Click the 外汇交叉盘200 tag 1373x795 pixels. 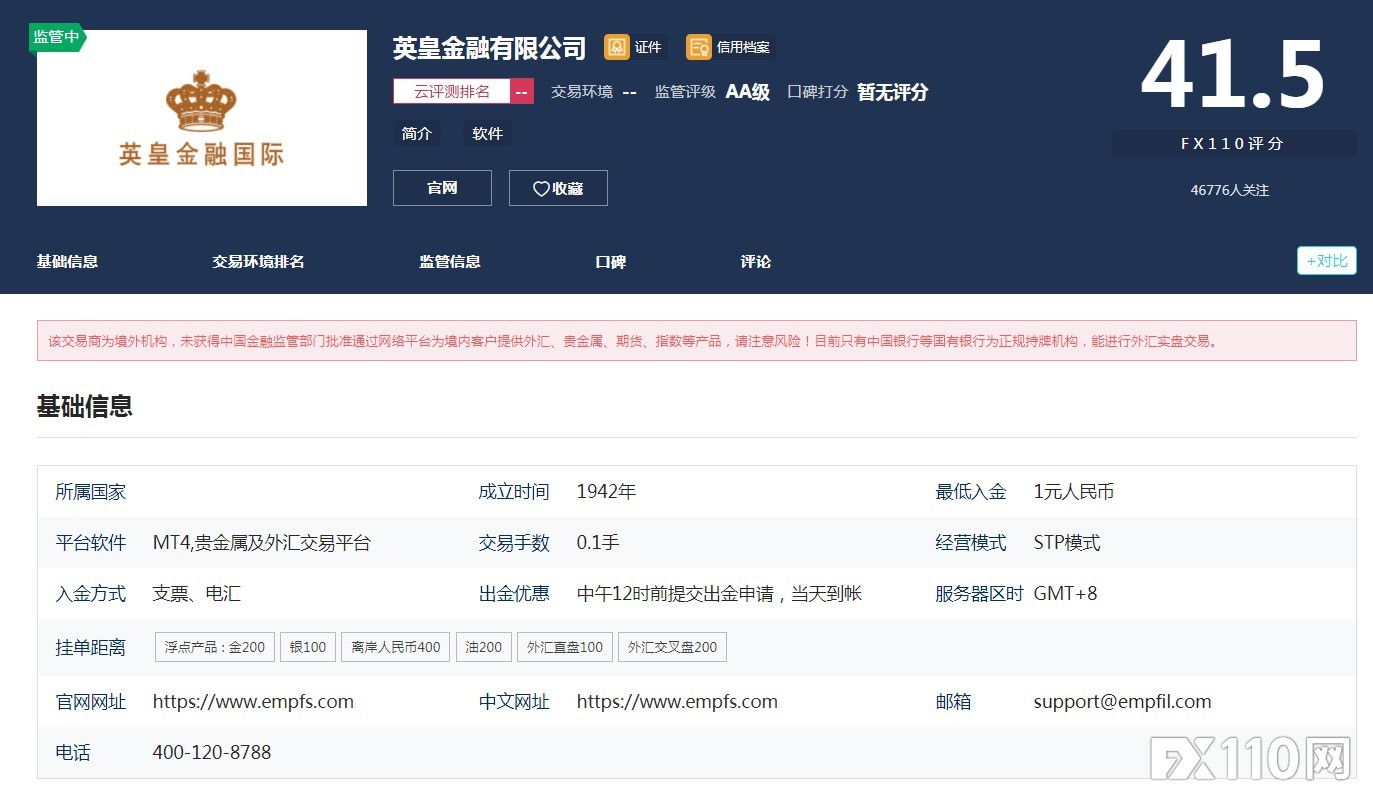click(672, 647)
